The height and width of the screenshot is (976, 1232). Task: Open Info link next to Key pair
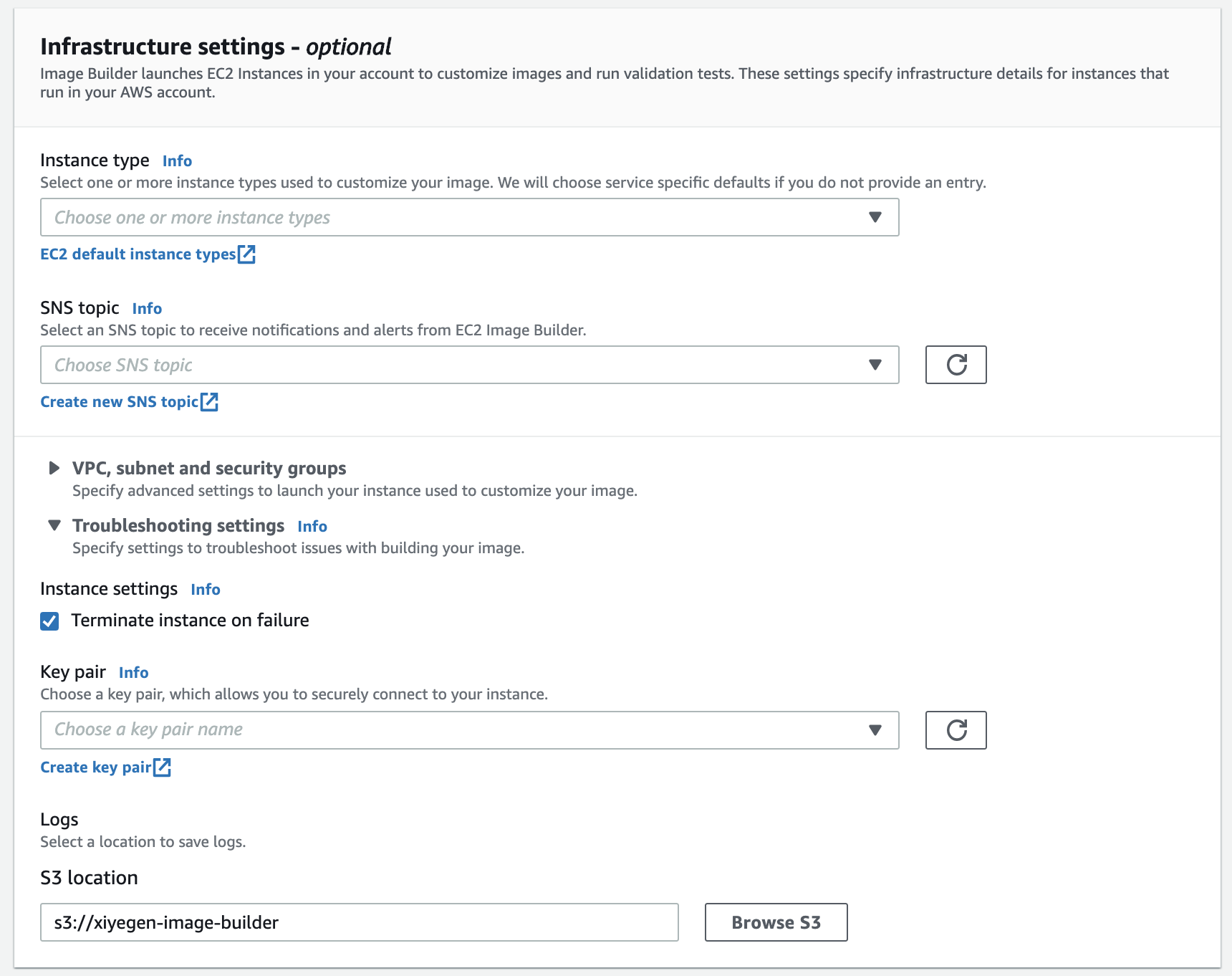[133, 672]
